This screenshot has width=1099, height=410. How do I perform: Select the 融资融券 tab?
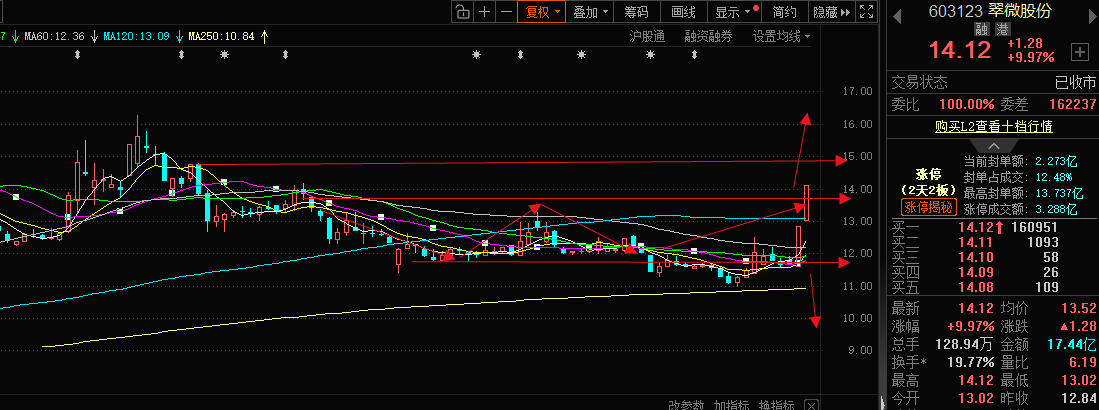(x=708, y=36)
